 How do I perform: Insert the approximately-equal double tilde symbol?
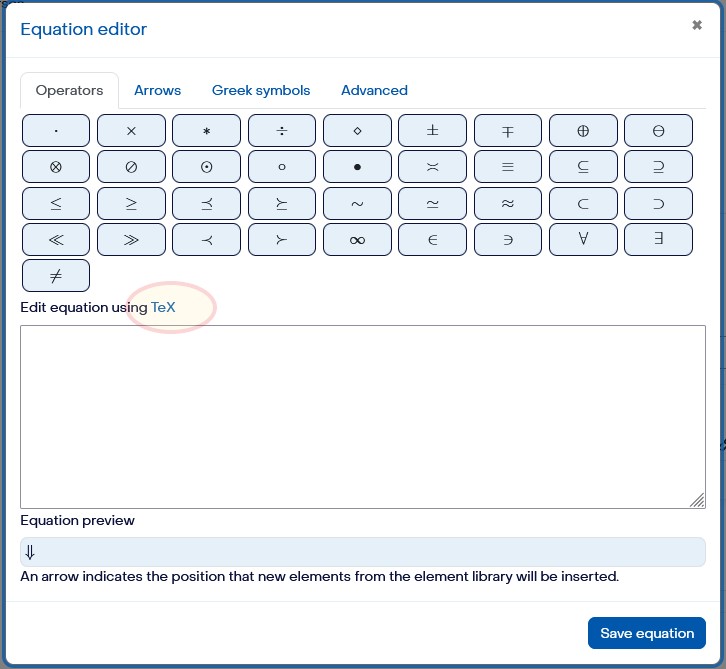click(x=507, y=204)
